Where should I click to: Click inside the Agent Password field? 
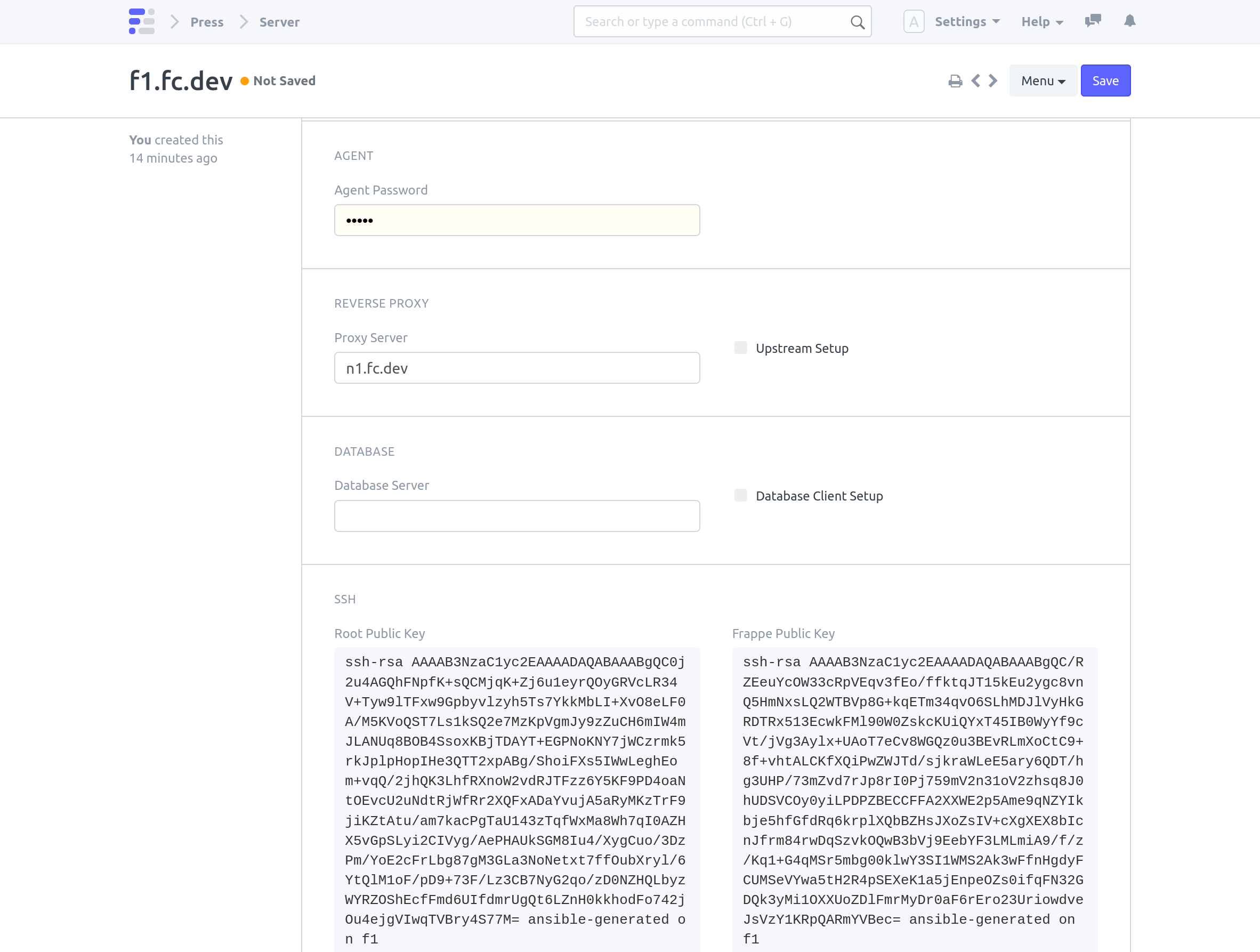pos(516,220)
